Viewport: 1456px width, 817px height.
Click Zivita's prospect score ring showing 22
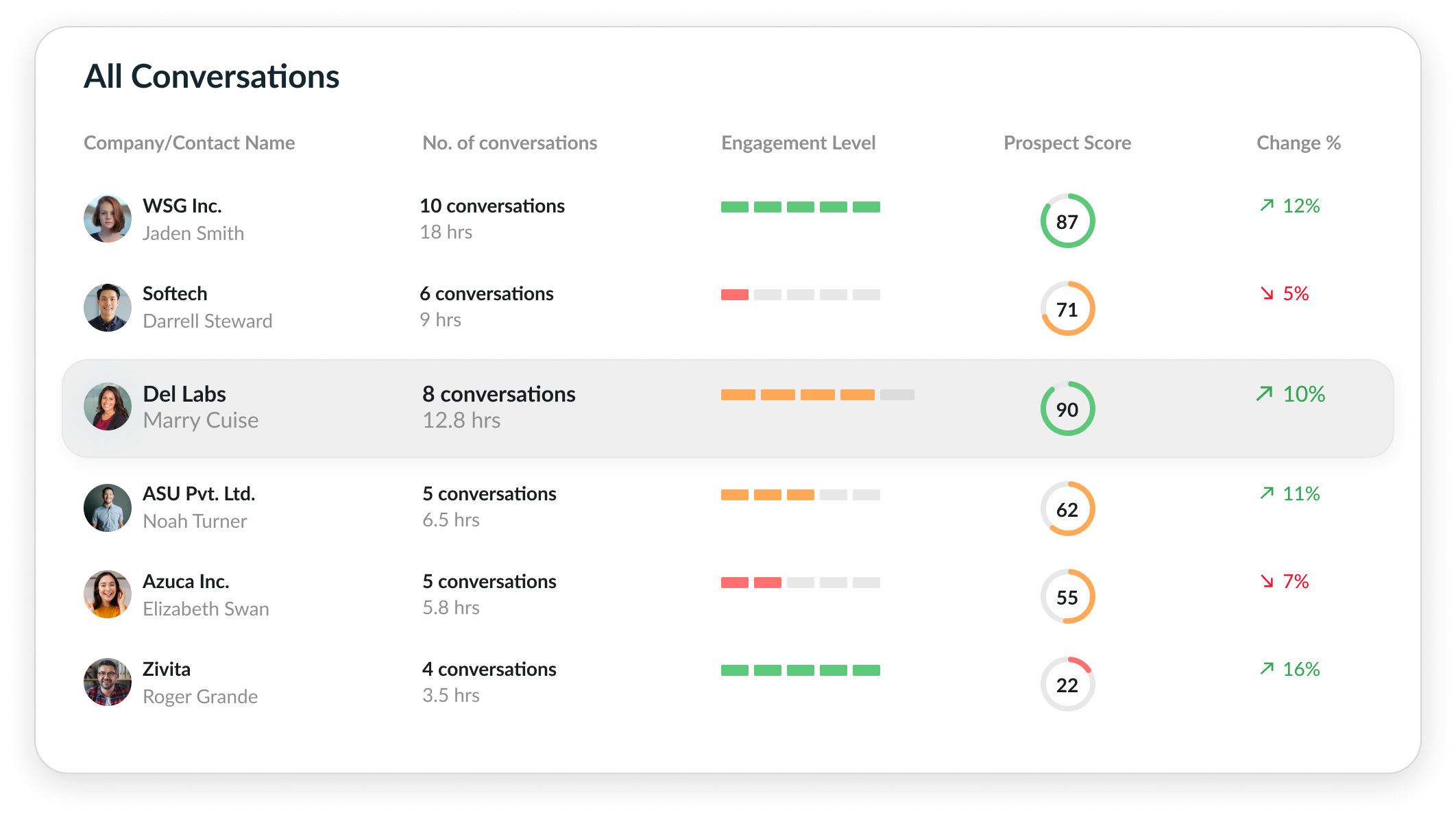click(1067, 683)
